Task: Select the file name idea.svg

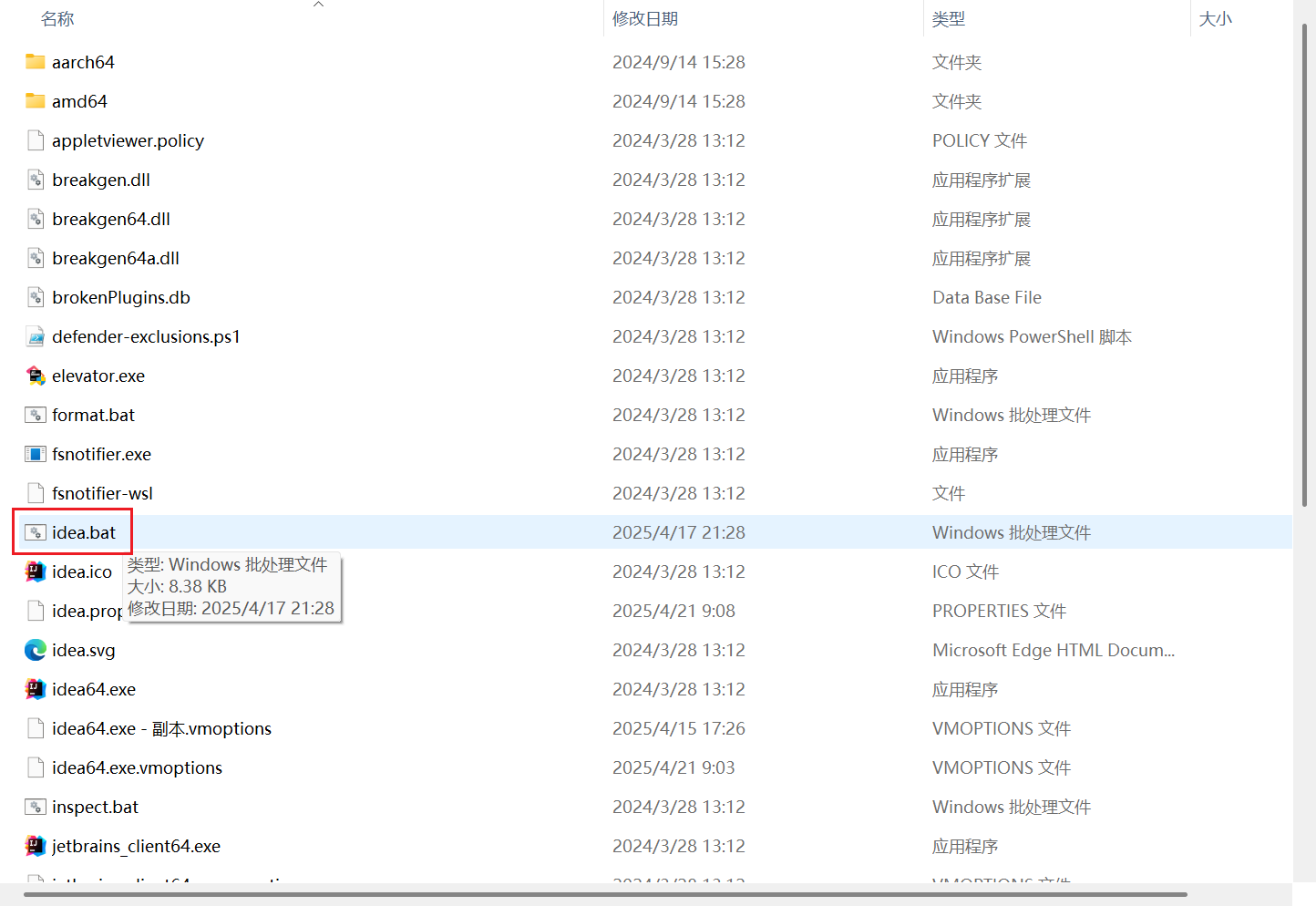Action: 84,650
